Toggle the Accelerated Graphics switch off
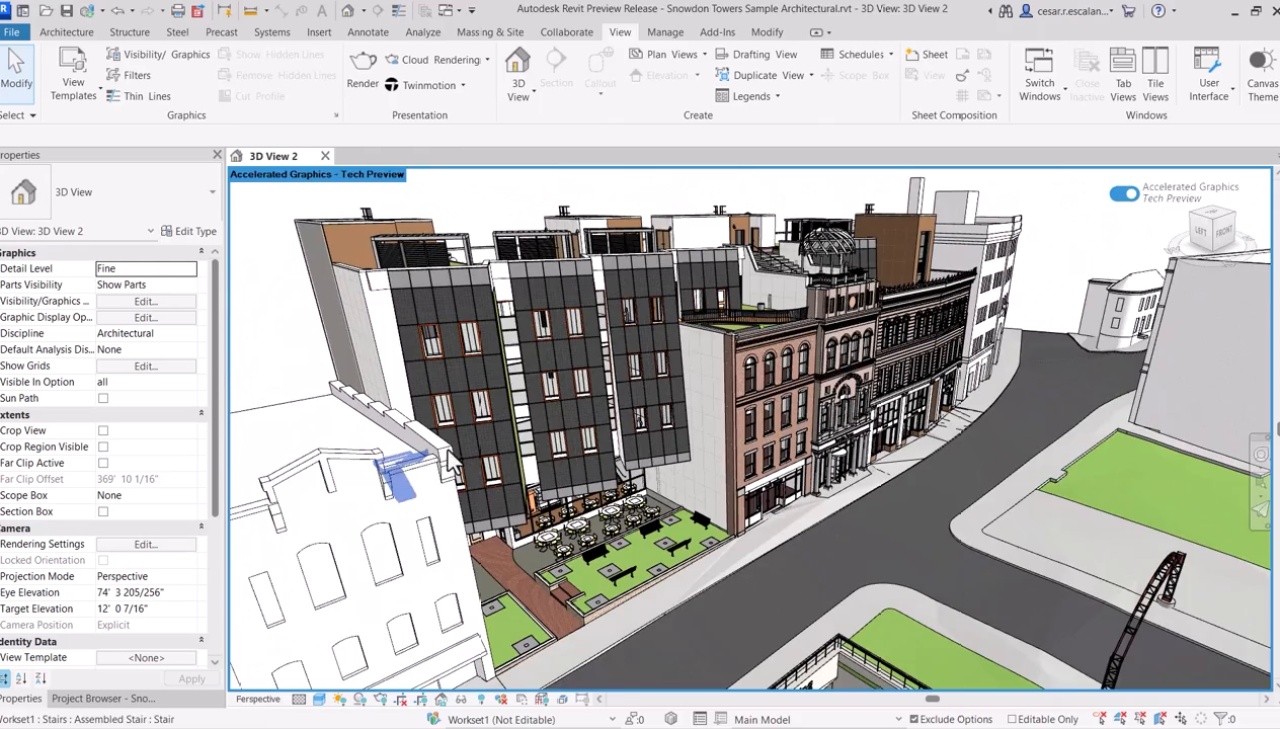Screen dimensions: 1280x729 tap(1124, 193)
